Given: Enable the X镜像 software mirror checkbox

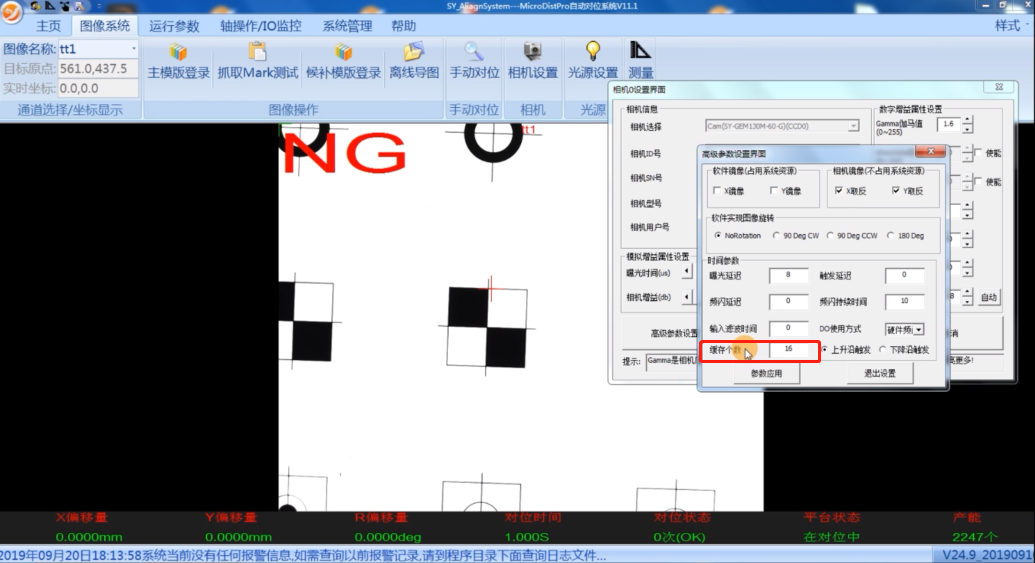Looking at the screenshot, I should (717, 190).
